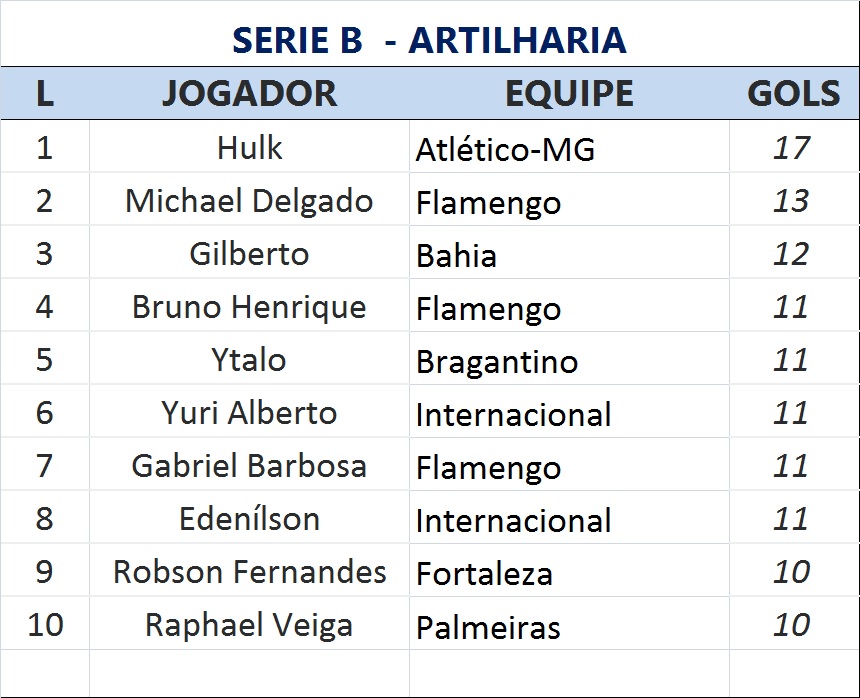Screen dimensions: 860x698
Task: Select the Gilberto player cell
Action: (249, 254)
